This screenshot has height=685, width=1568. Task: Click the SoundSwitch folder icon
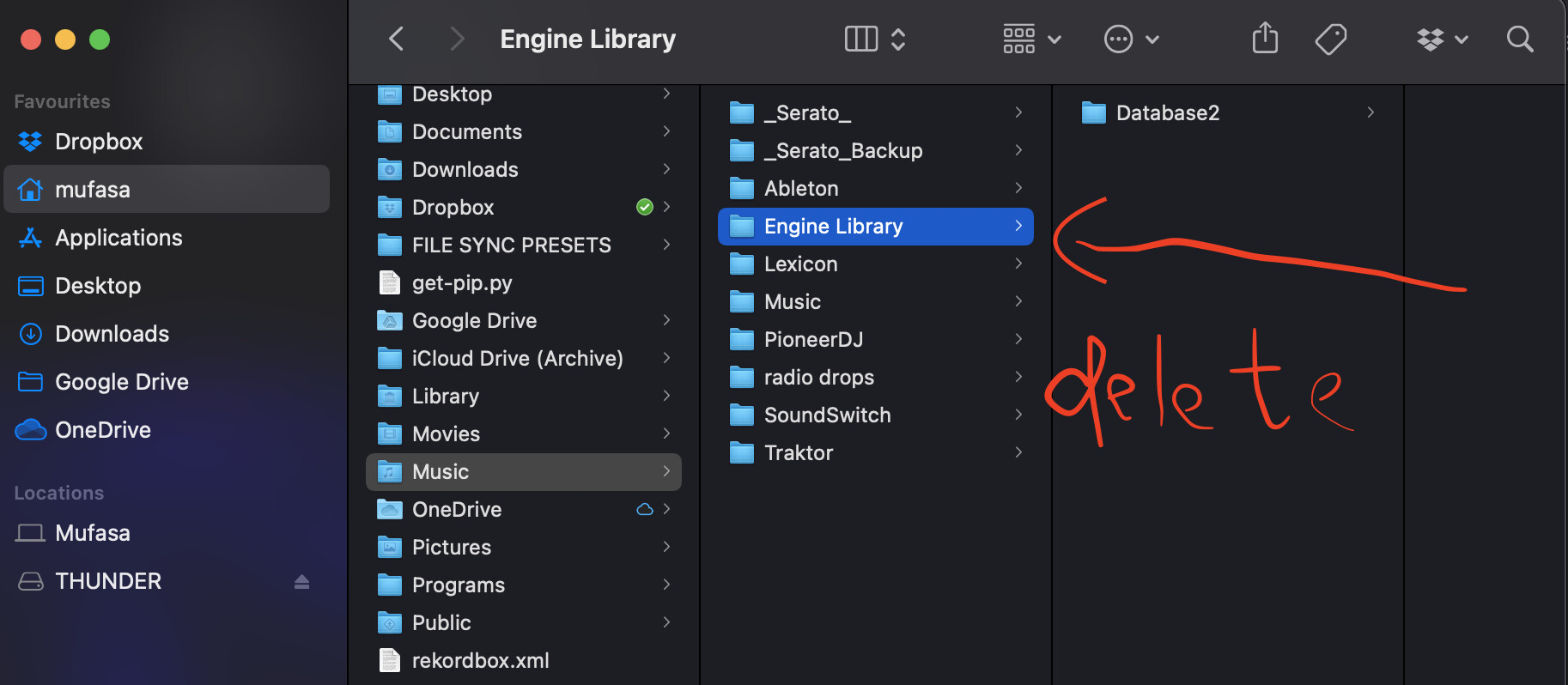(742, 415)
